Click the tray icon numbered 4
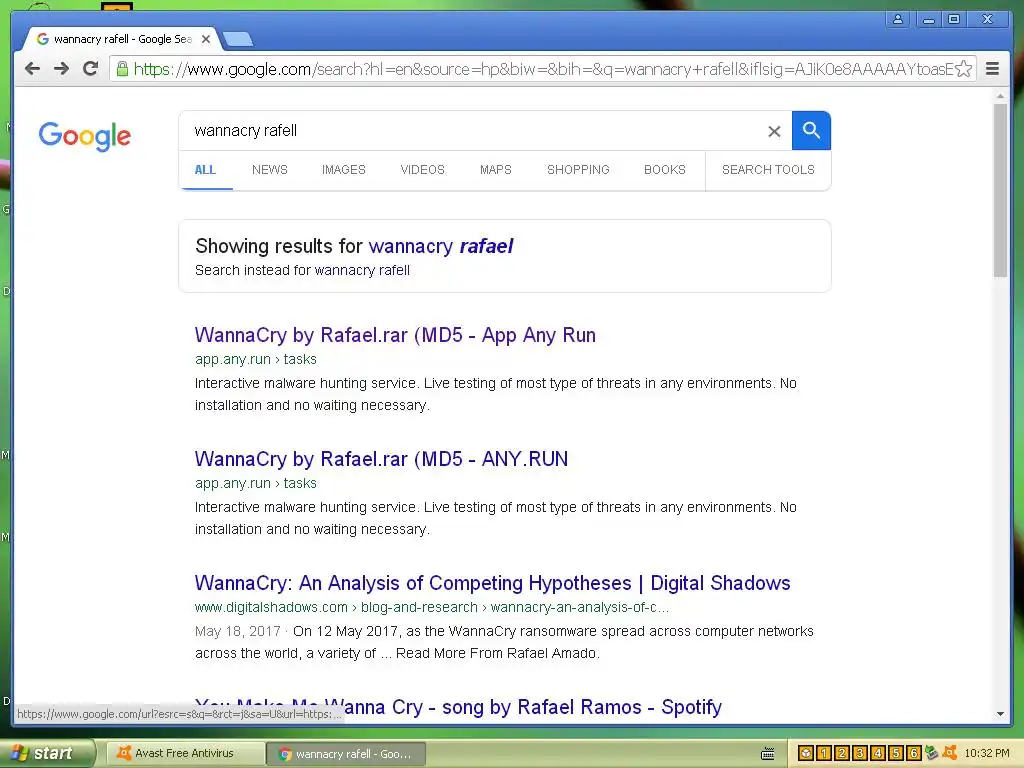The height and width of the screenshot is (768, 1024). 878,753
